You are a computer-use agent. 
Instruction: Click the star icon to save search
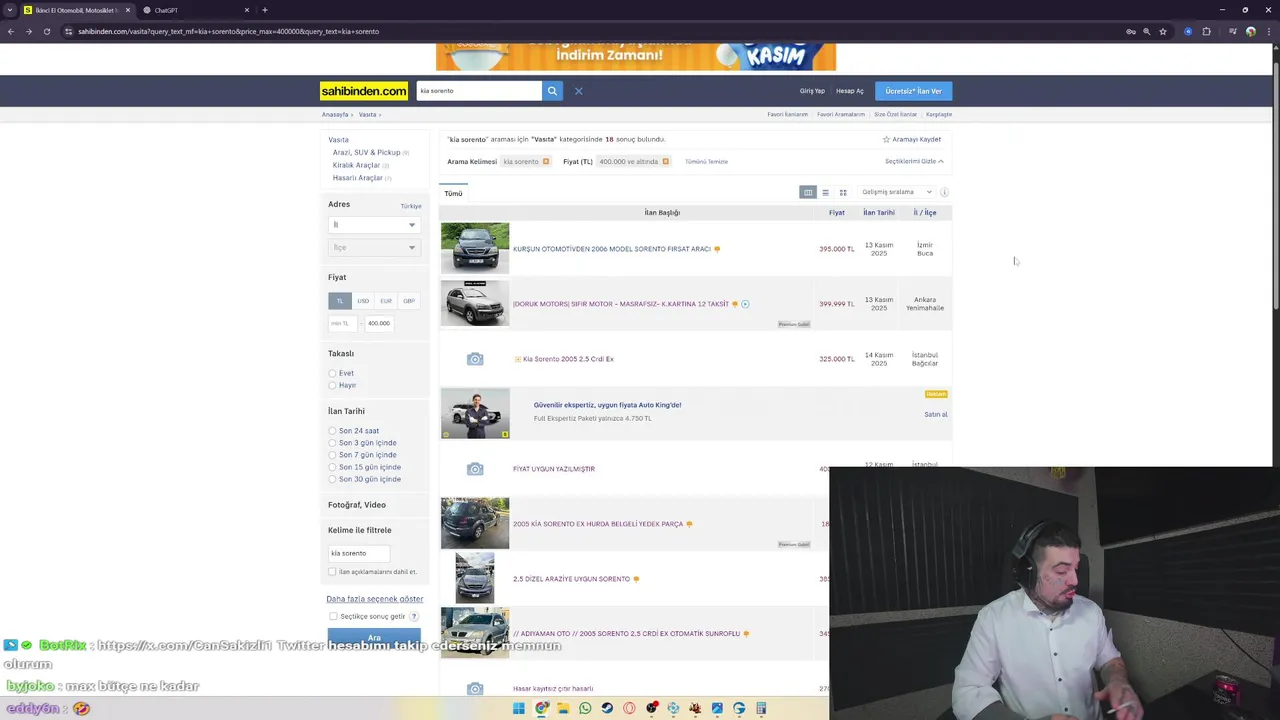coord(886,140)
